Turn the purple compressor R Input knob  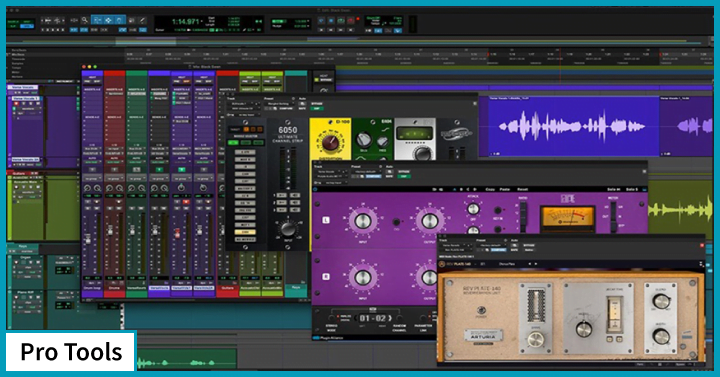pos(363,278)
